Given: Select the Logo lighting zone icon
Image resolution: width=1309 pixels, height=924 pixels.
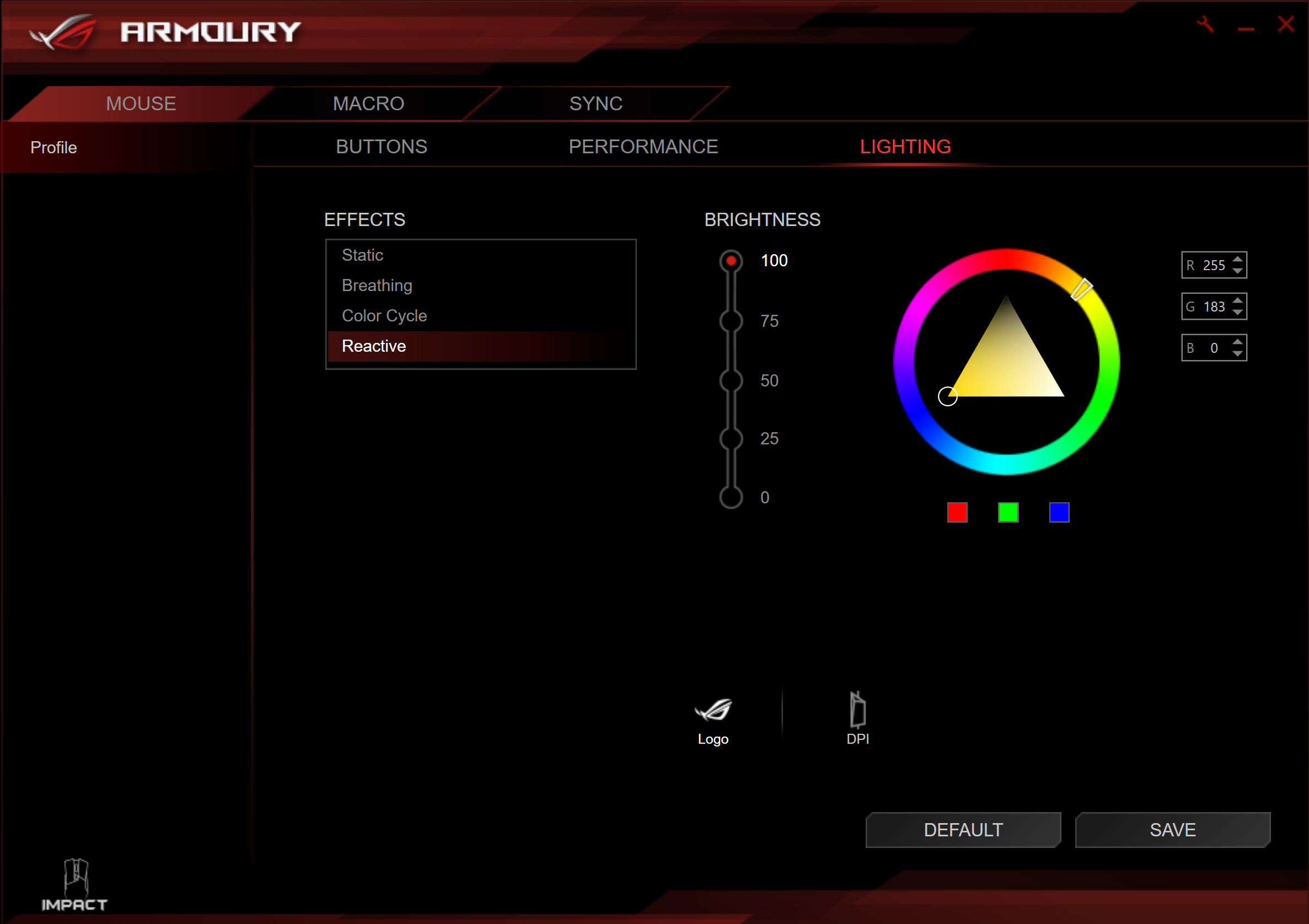Looking at the screenshot, I should (712, 711).
